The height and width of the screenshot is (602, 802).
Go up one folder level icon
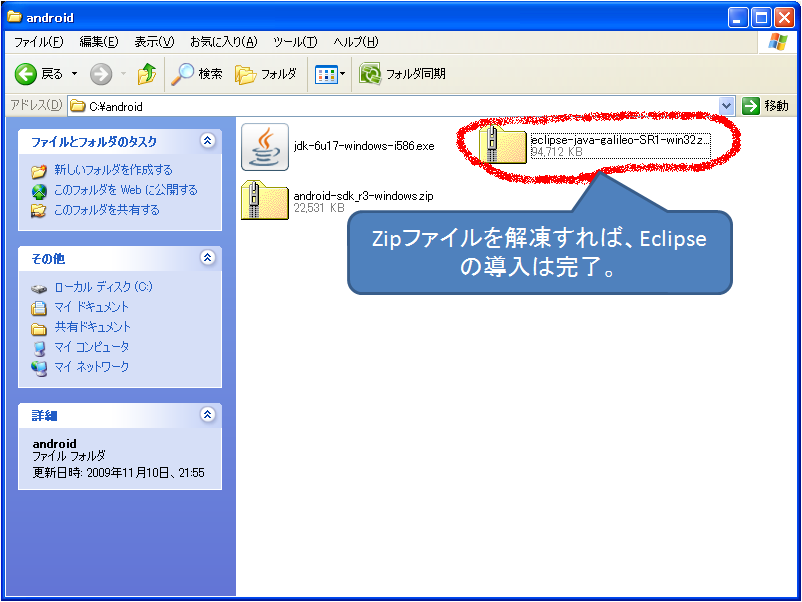pos(147,74)
